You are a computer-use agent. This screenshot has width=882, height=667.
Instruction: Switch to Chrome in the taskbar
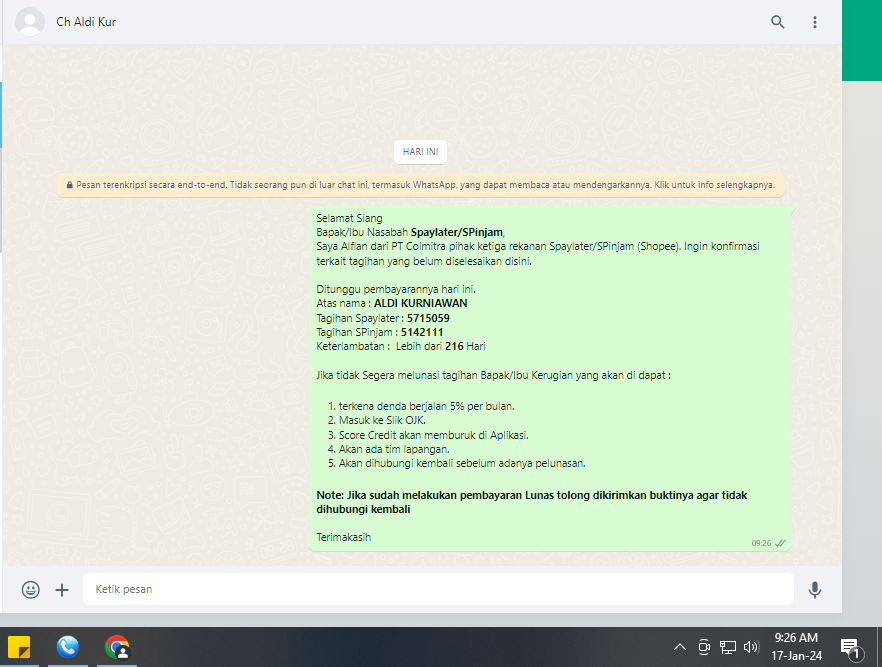[116, 647]
